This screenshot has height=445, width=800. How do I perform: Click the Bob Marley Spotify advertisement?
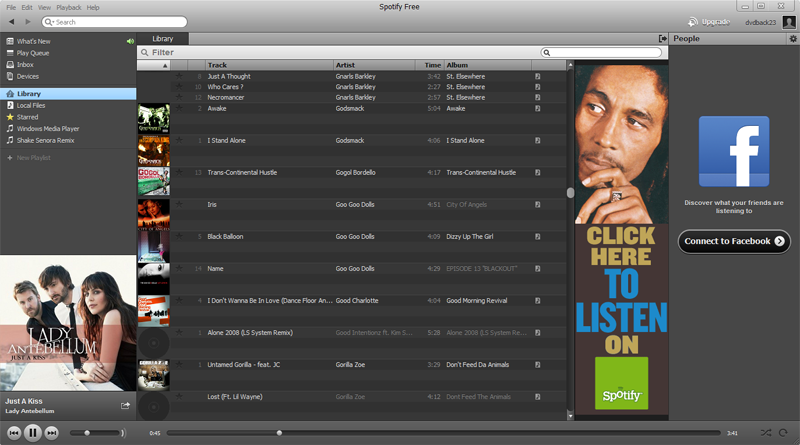(621, 240)
